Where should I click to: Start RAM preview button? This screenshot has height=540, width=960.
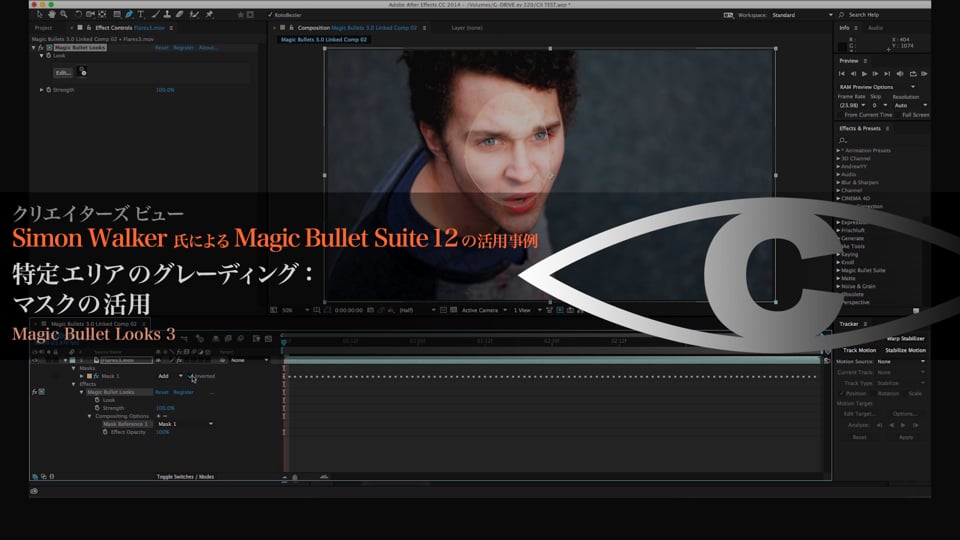point(924,73)
